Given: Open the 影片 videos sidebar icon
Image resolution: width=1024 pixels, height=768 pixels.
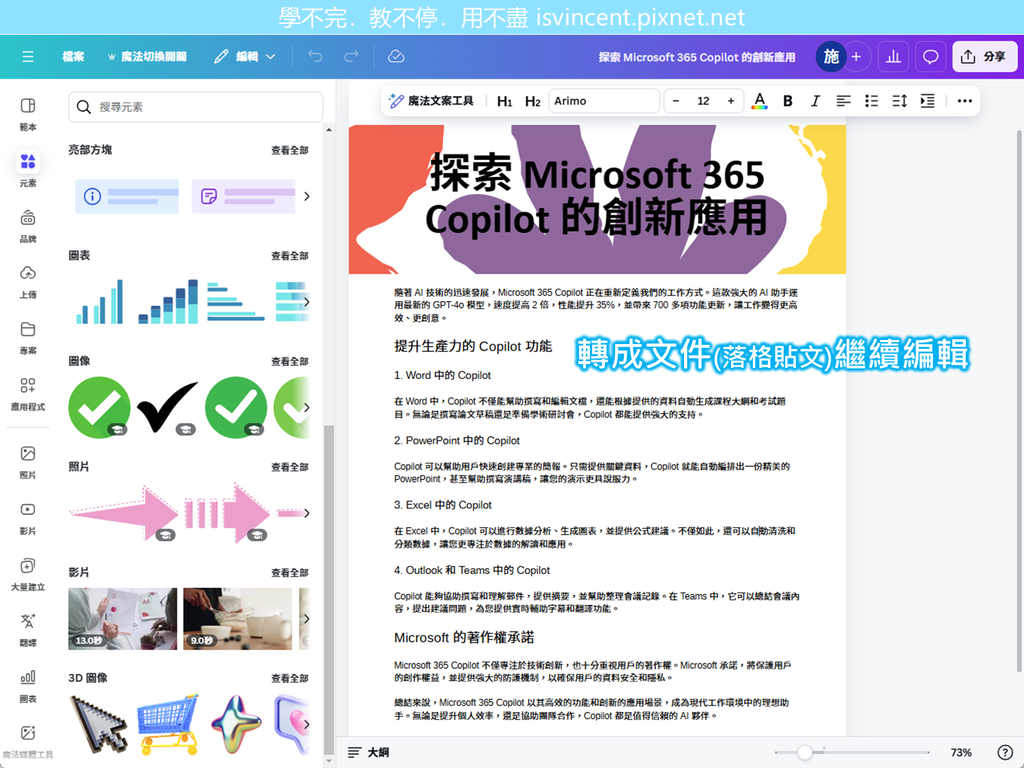Looking at the screenshot, I should click(27, 518).
